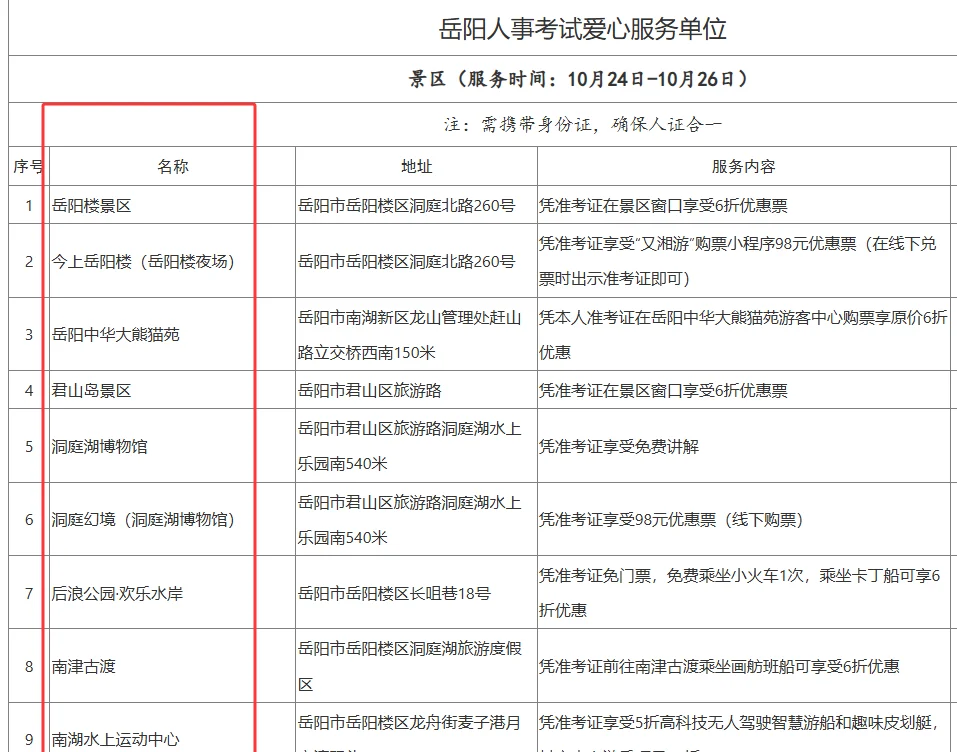Click the service text in row 4 君山岛景区
This screenshot has height=752, width=957.
click(663, 390)
